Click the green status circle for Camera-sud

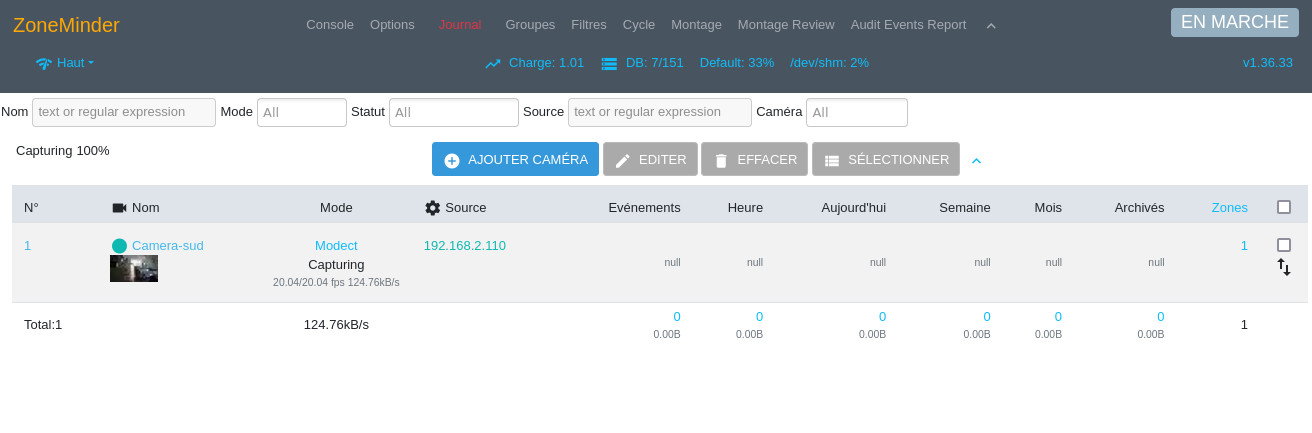pos(119,246)
